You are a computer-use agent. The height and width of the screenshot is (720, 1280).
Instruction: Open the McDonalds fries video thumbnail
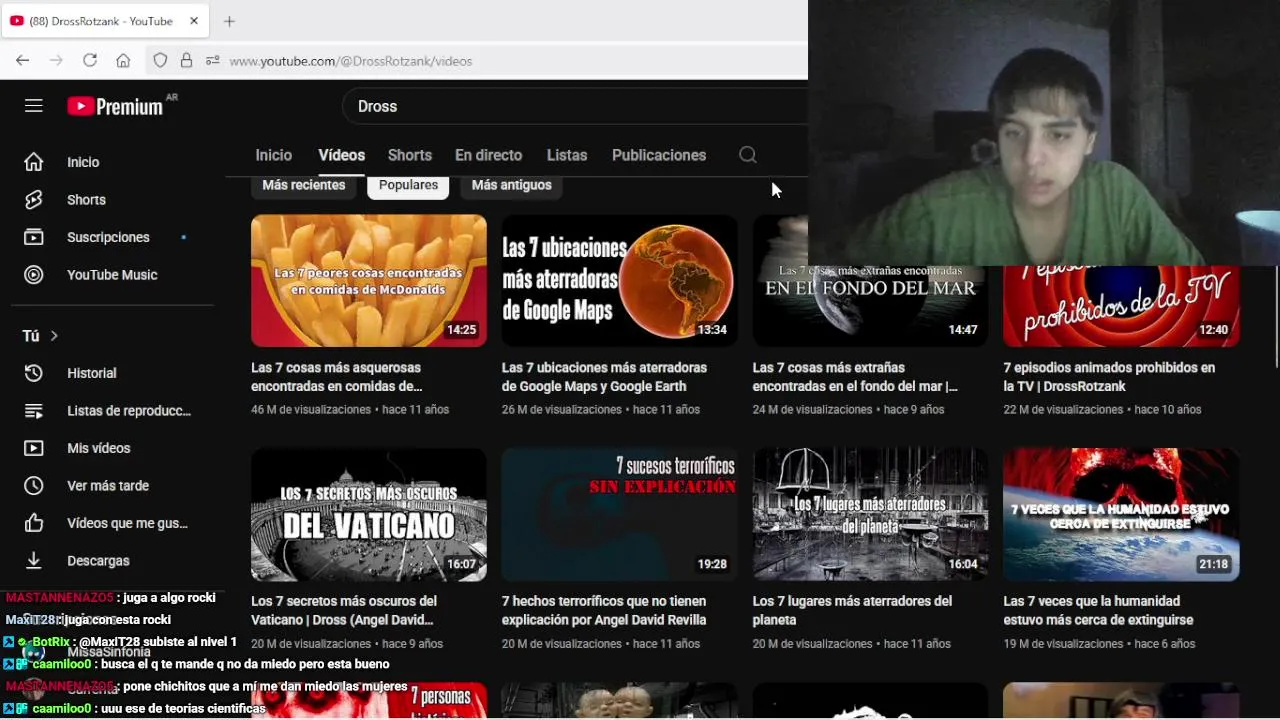369,281
